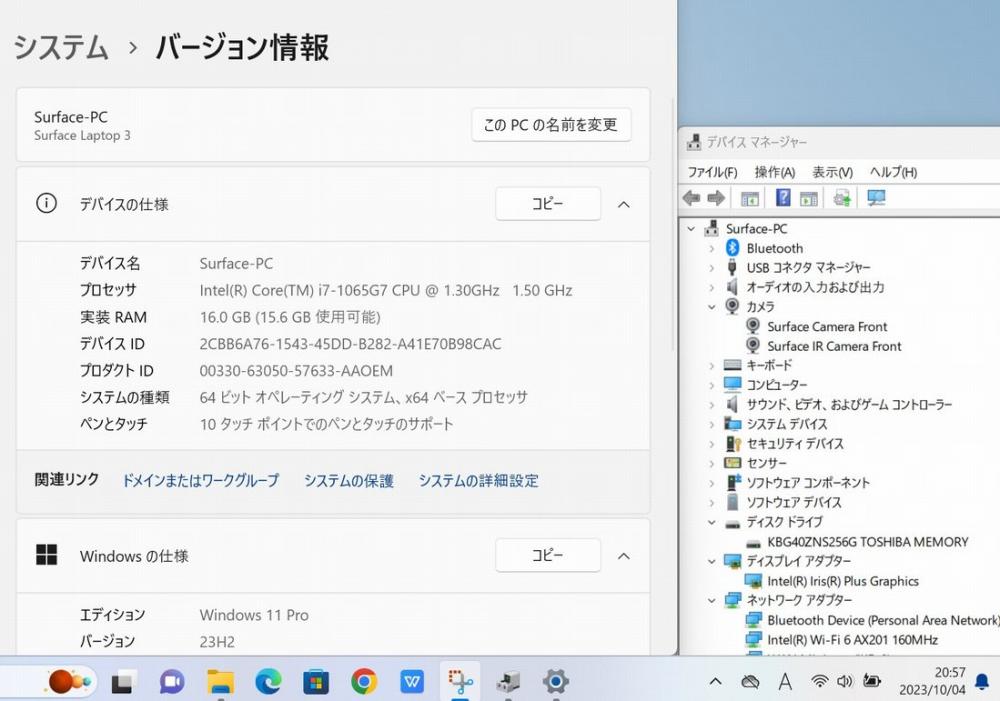
Task: Collapse the デバイスの仕様 section chevron
Action: (x=624, y=205)
